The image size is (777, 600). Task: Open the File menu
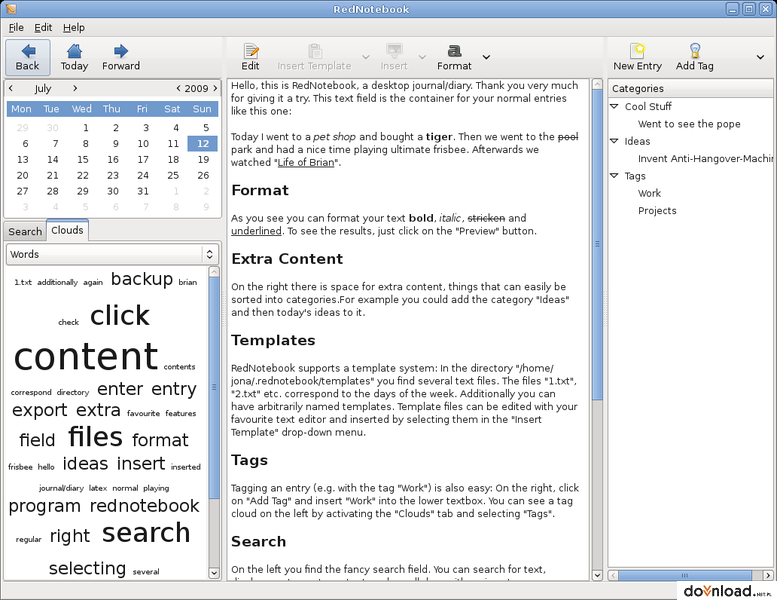(x=16, y=28)
